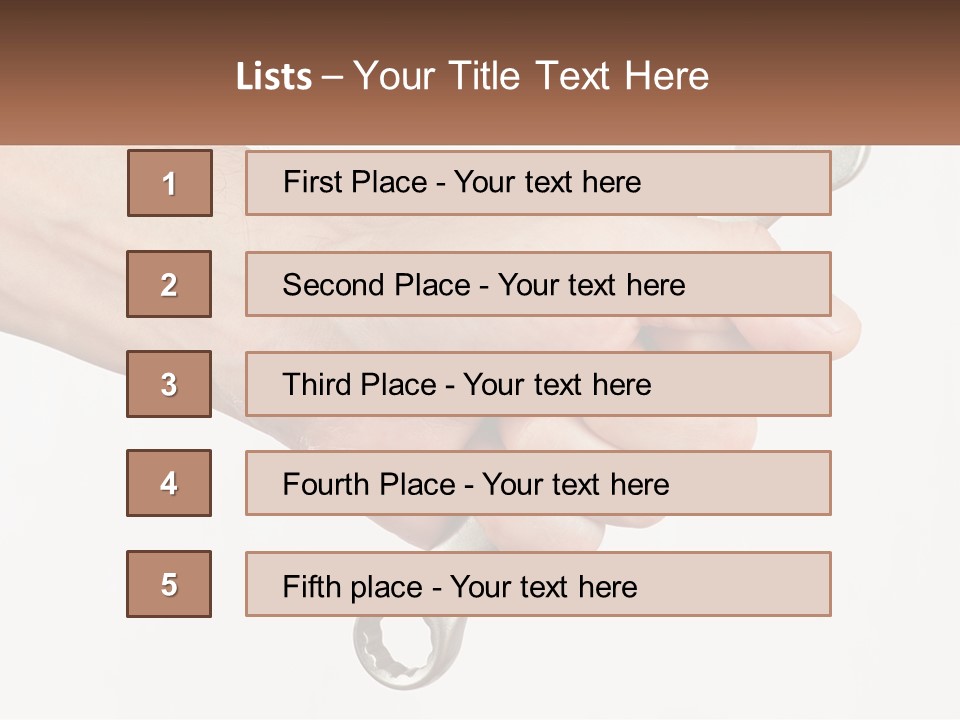Select the number 2 box
Screen dimensions: 960x720
(x=169, y=284)
